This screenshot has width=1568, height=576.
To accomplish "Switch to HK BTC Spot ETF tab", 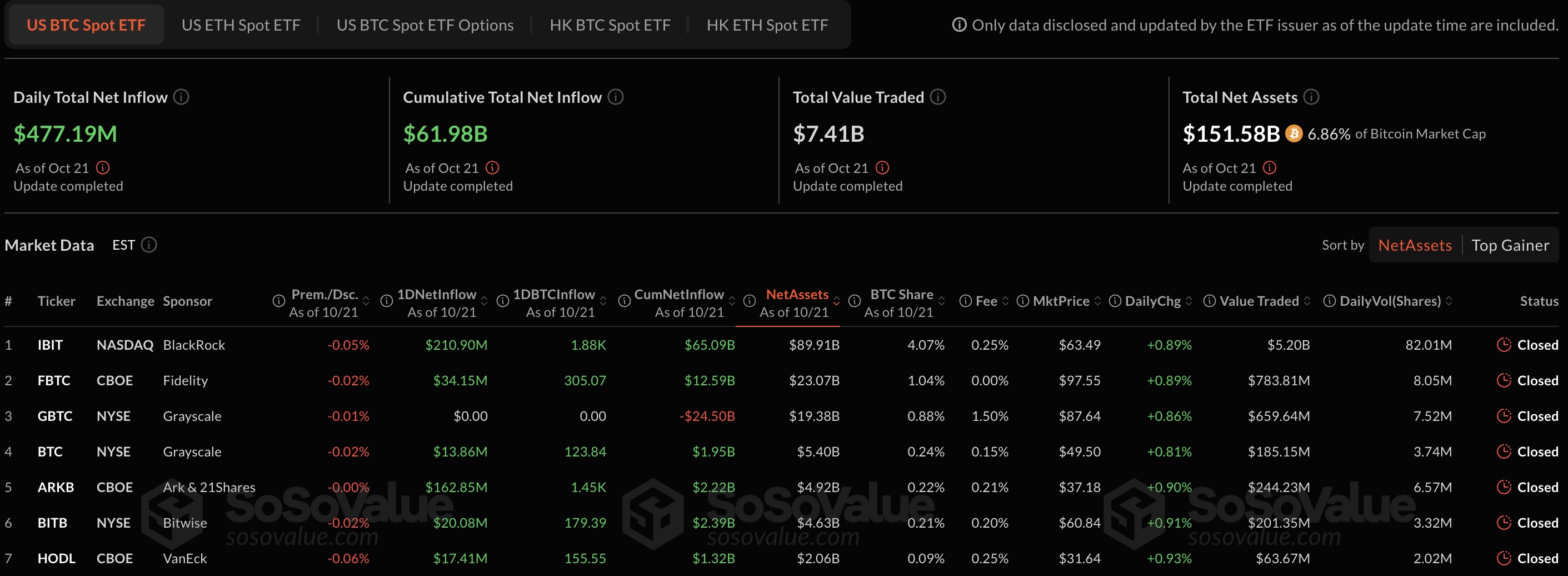I will pos(610,25).
